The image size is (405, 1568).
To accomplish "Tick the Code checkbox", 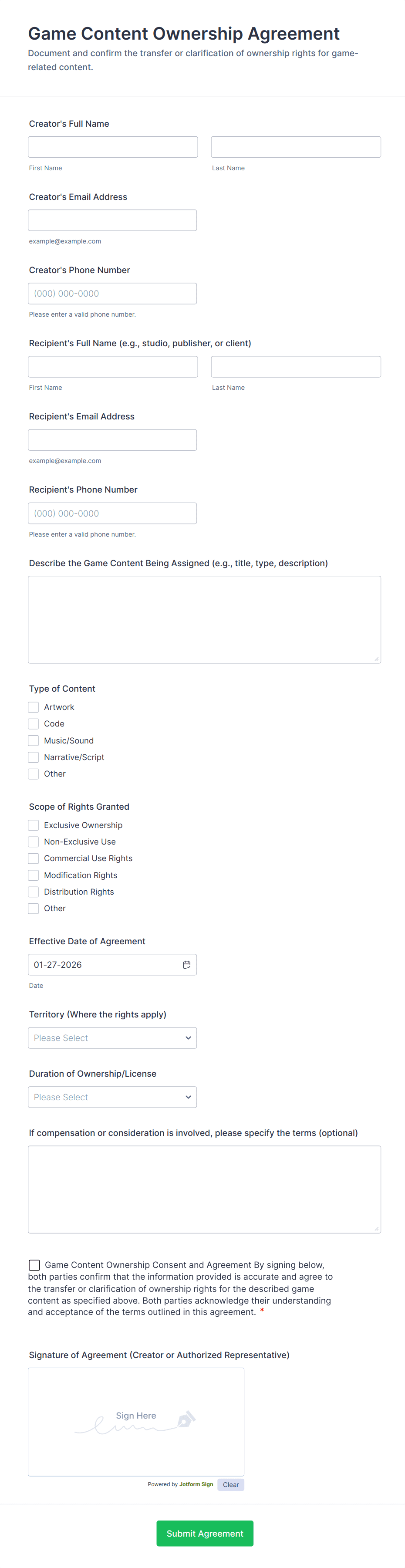I will [x=34, y=724].
